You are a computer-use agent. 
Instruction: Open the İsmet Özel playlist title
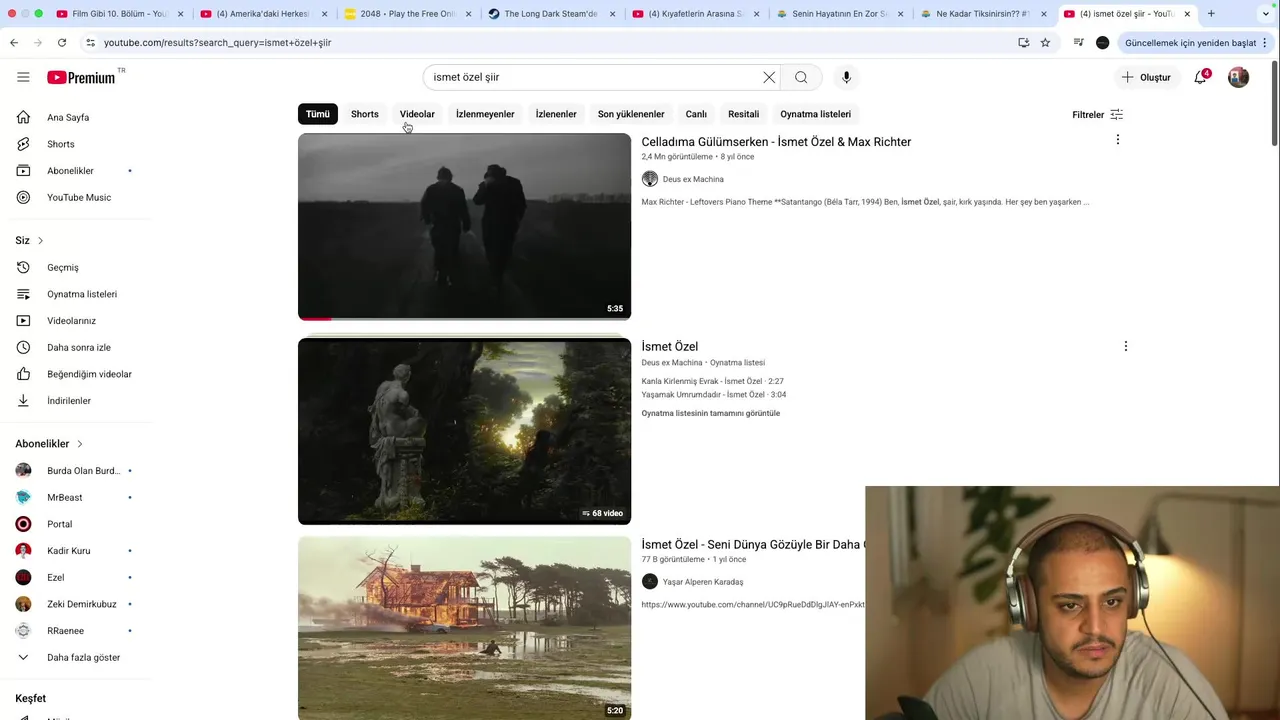[x=670, y=347]
